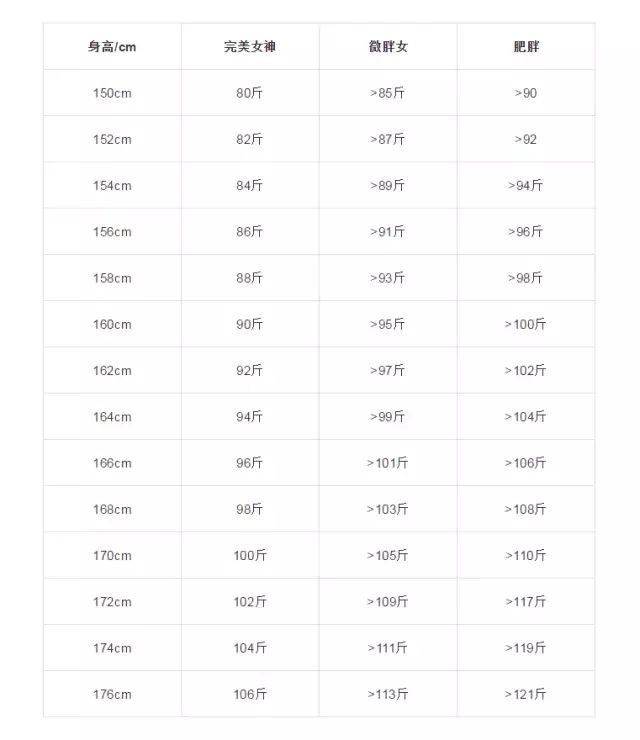The image size is (640, 740).
Task: Click the 肥胖 column header
Action: (x=526, y=47)
